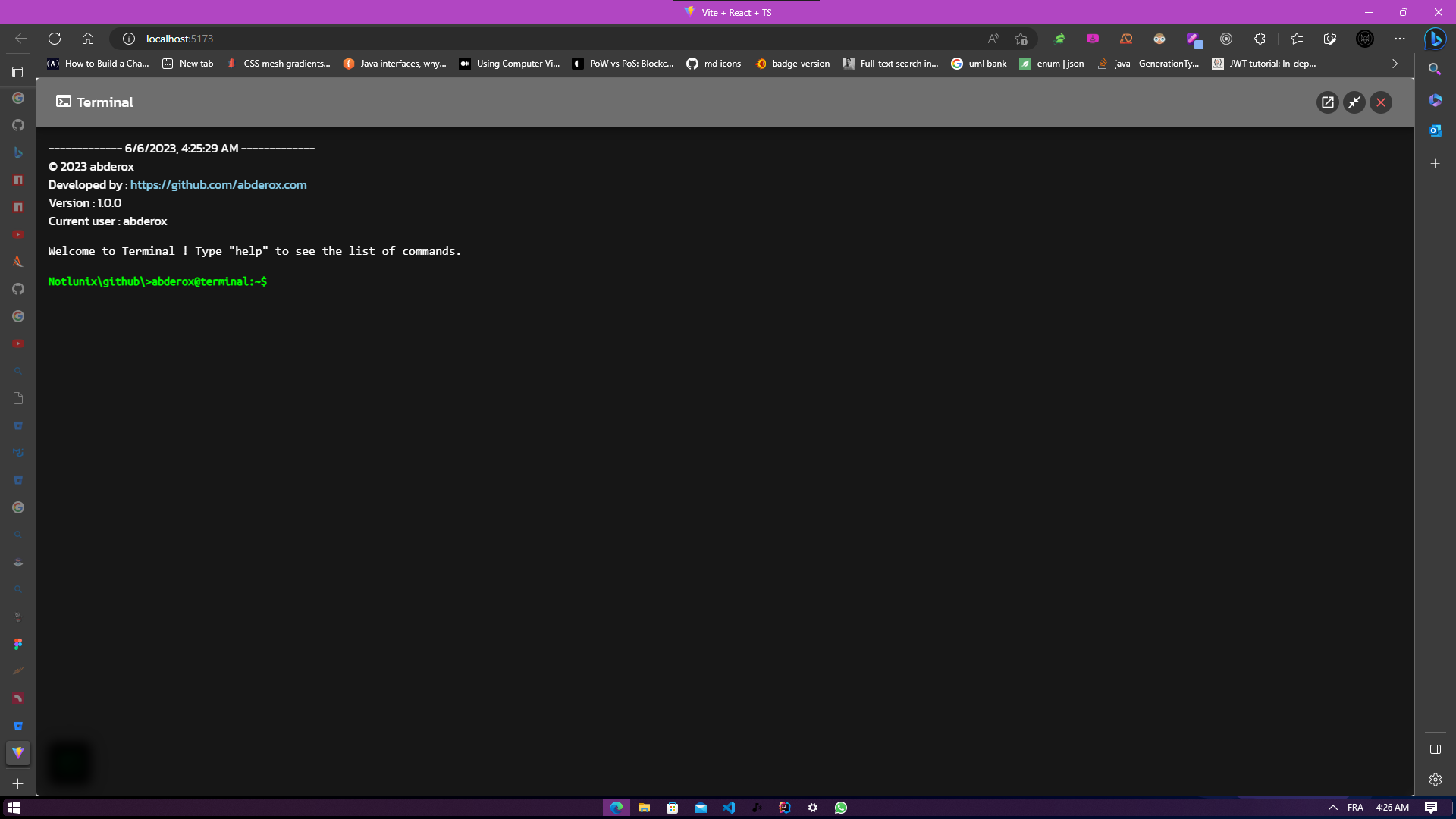Open Read aloud in address bar
1456x819 pixels.
click(993, 39)
